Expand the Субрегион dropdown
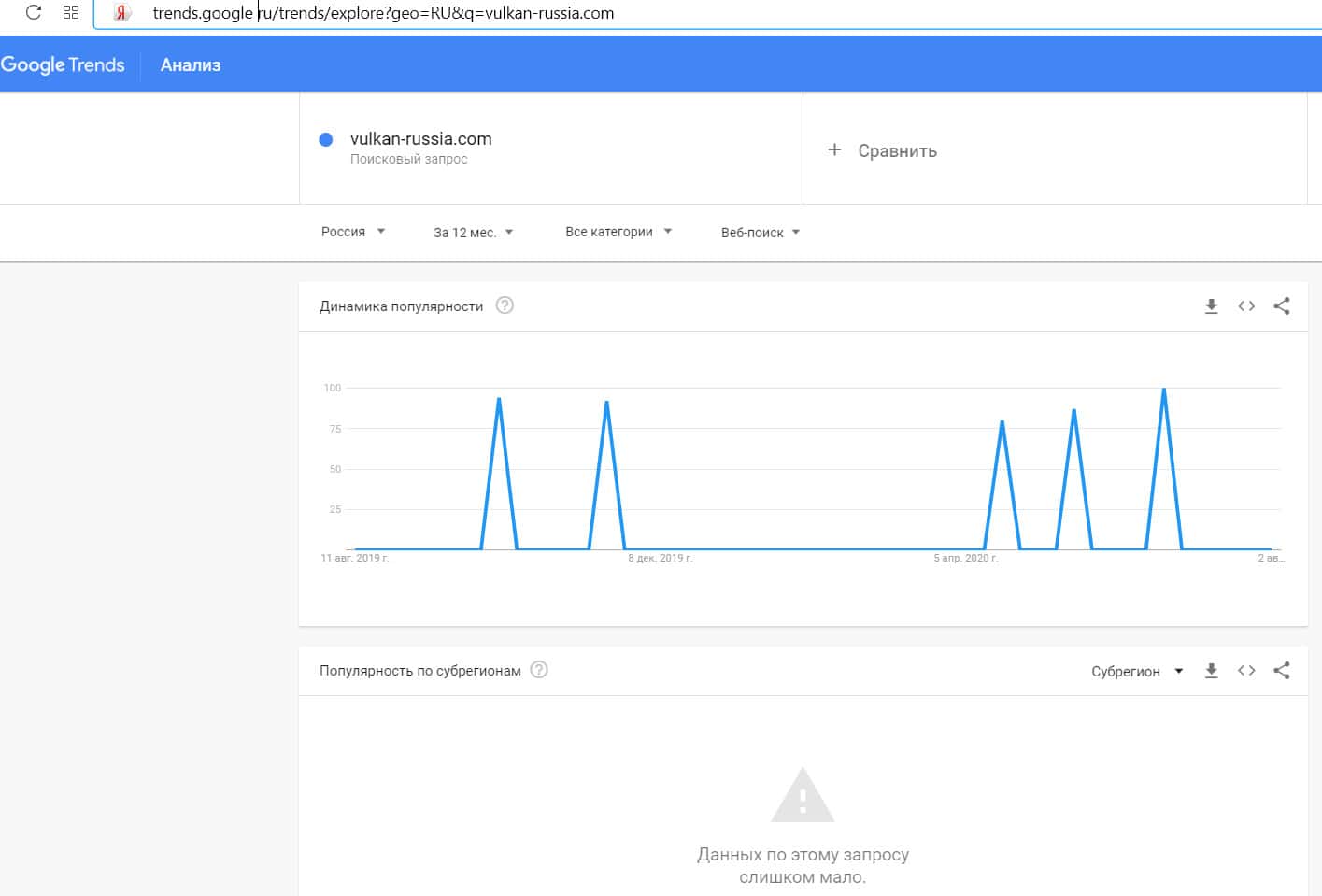Viewport: 1322px width, 896px height. pyautogui.click(x=1137, y=671)
